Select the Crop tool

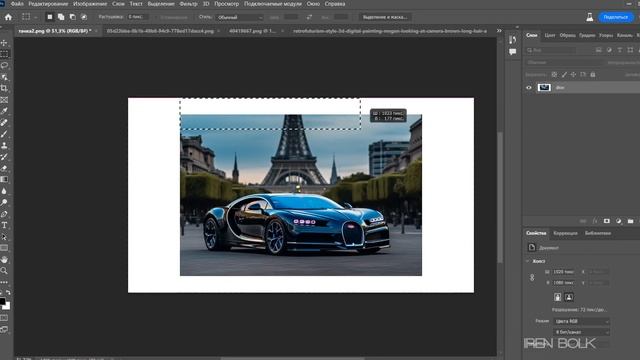pos(4,88)
